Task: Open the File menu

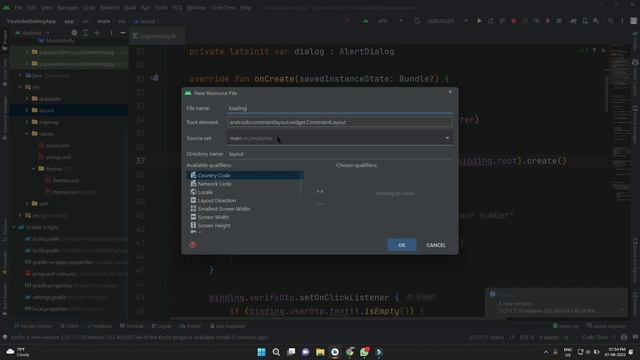Action: (x=18, y=7)
